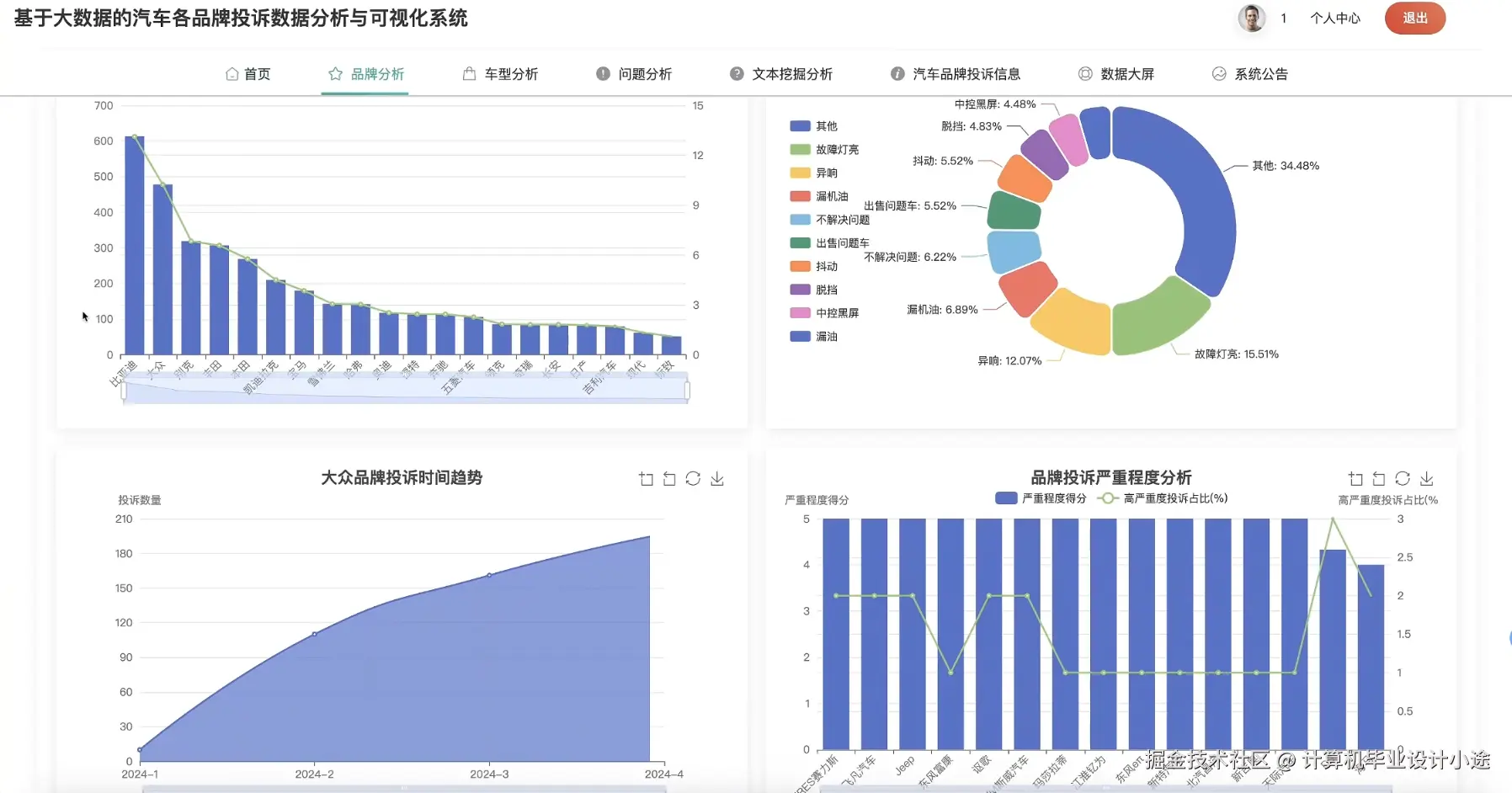1512x793 pixels.
Task: Download the 品牌投诉严重程度分析 chart as image
Action: (x=1427, y=478)
